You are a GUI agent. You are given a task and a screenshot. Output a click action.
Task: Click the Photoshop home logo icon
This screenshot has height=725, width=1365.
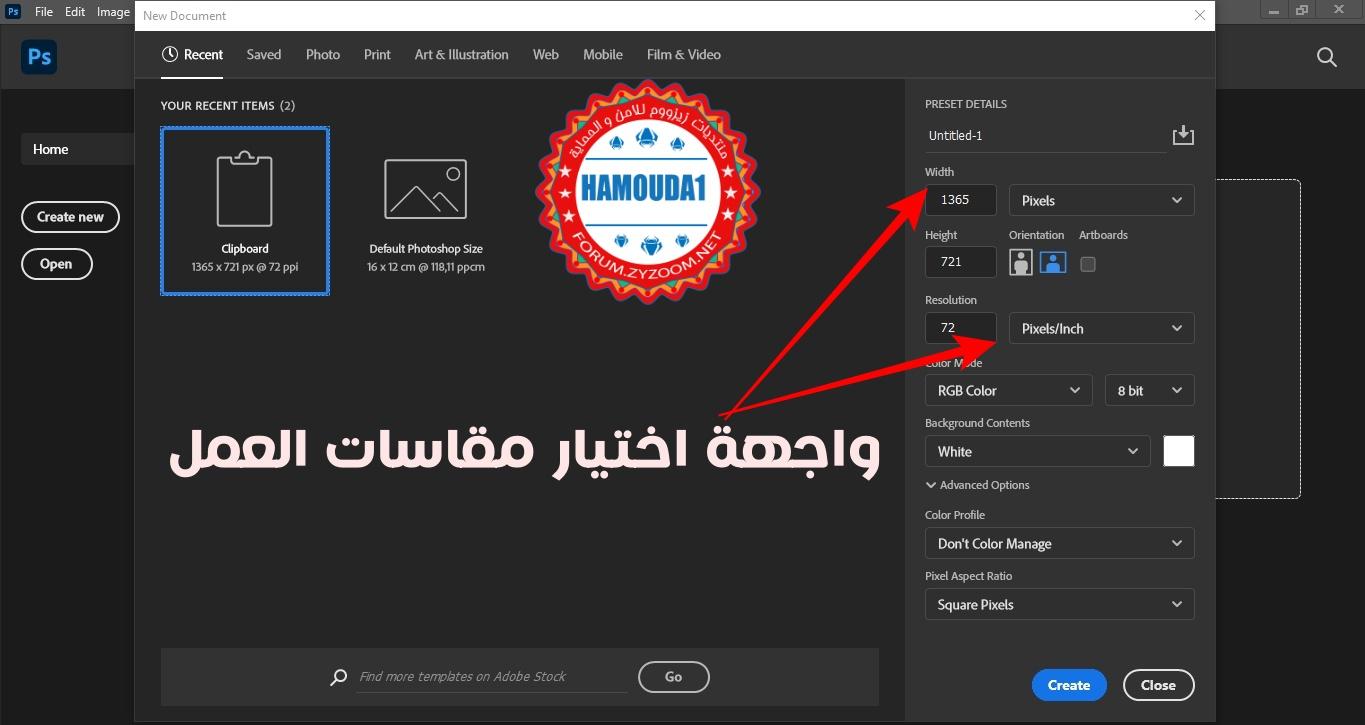pos(39,57)
